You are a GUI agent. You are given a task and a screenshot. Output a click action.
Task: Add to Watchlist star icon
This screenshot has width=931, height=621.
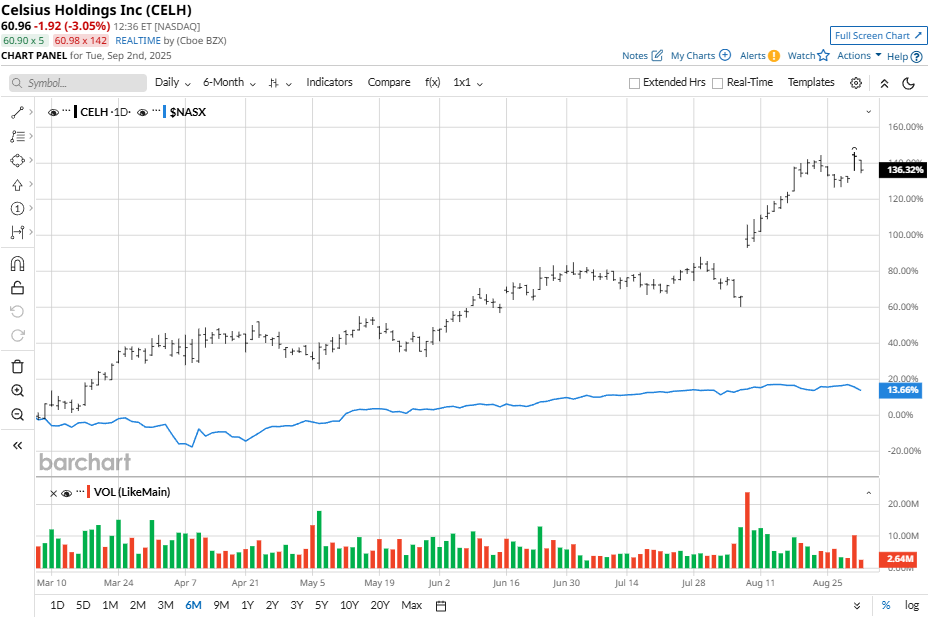click(x=824, y=55)
